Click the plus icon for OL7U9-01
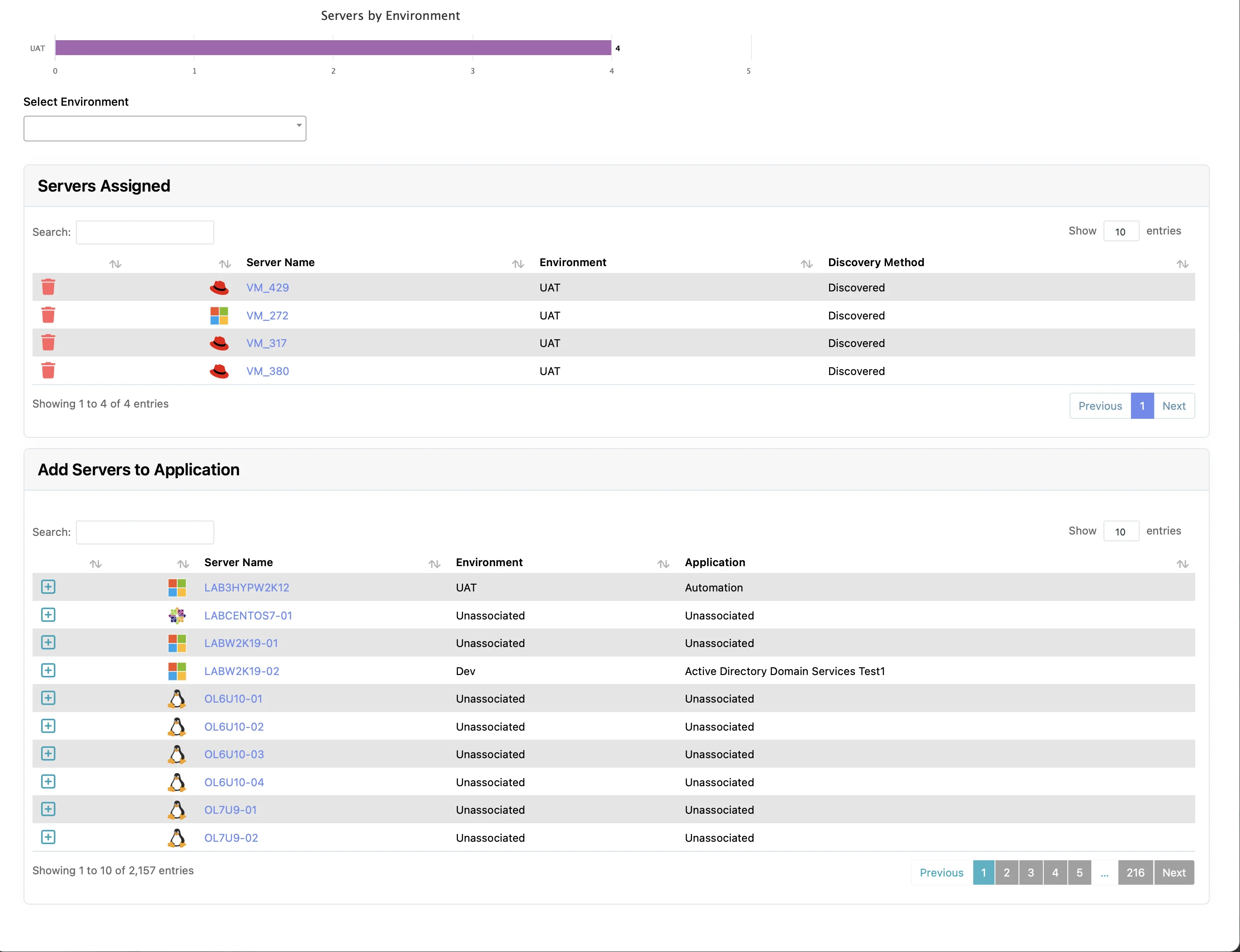The width and height of the screenshot is (1240, 952). 48,809
